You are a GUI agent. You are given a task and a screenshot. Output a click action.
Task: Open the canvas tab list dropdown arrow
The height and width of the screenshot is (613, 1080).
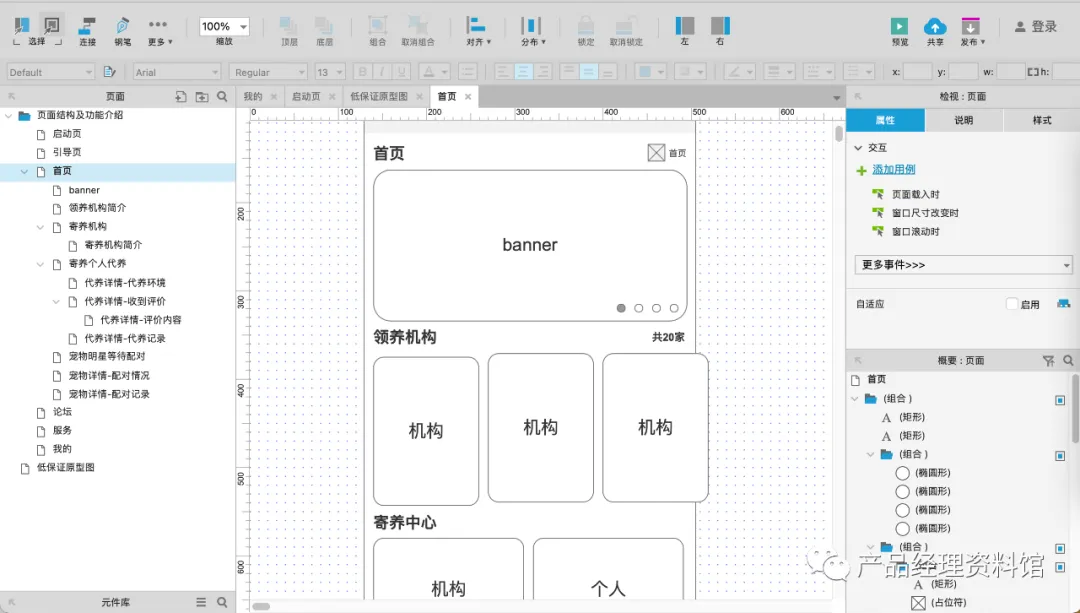[x=836, y=98]
